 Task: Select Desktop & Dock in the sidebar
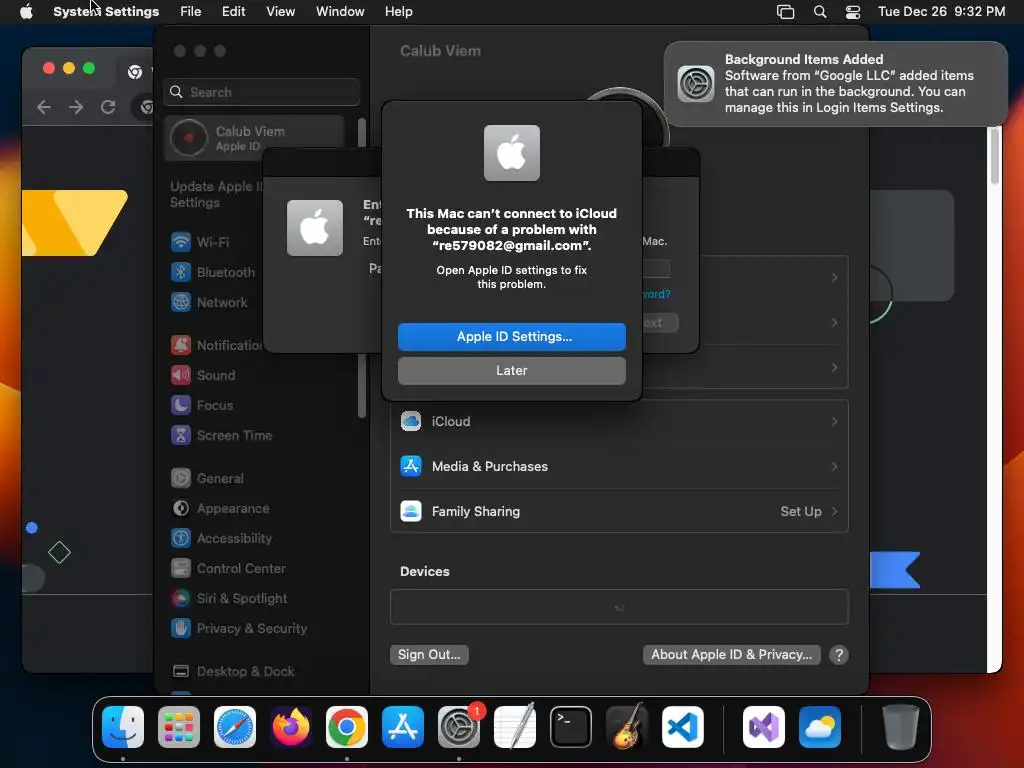pos(232,671)
